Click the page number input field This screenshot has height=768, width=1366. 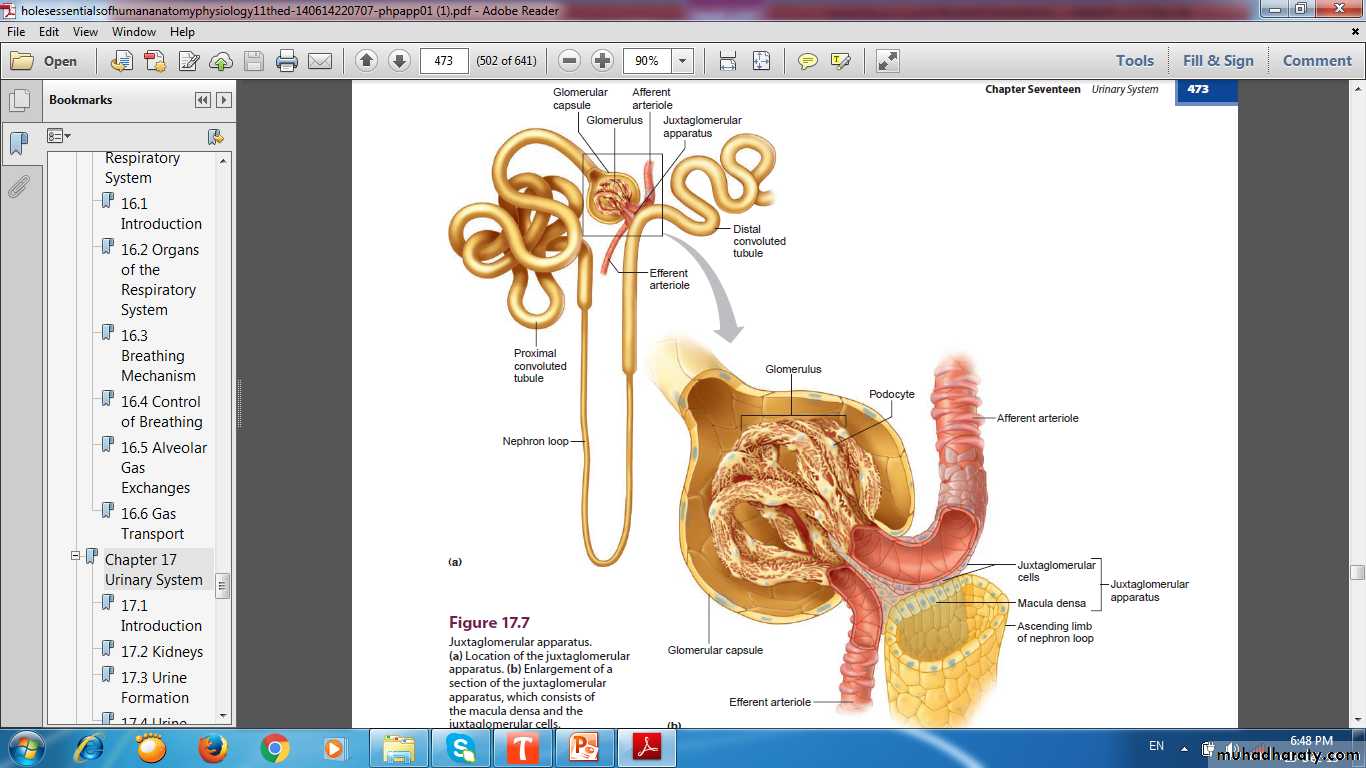point(444,61)
